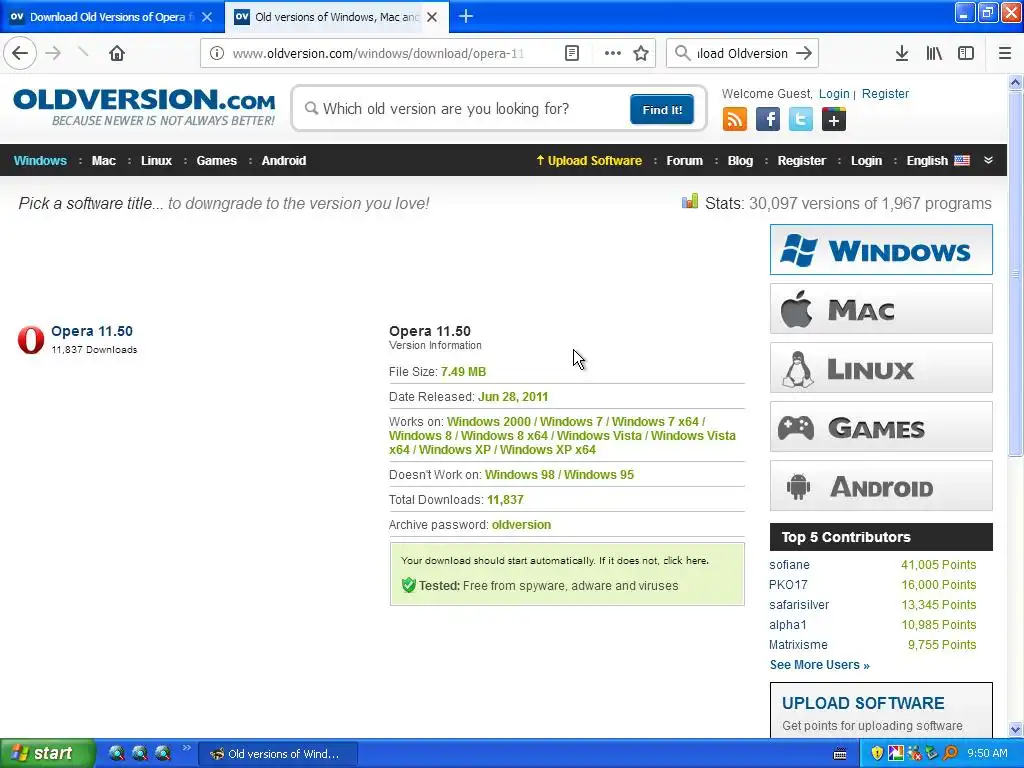
Task: Expand the language selector chevron
Action: pos(989,161)
